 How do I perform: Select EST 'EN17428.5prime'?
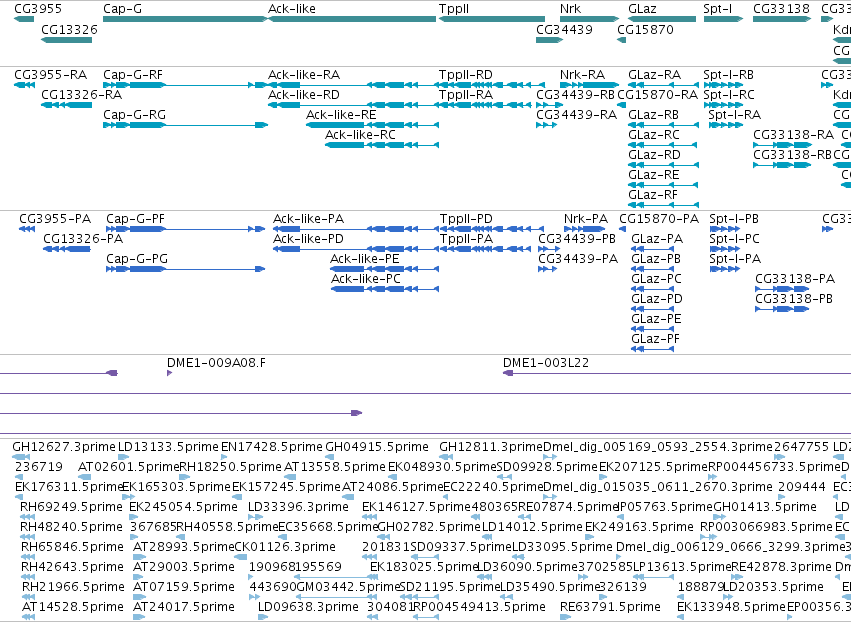(x=272, y=447)
